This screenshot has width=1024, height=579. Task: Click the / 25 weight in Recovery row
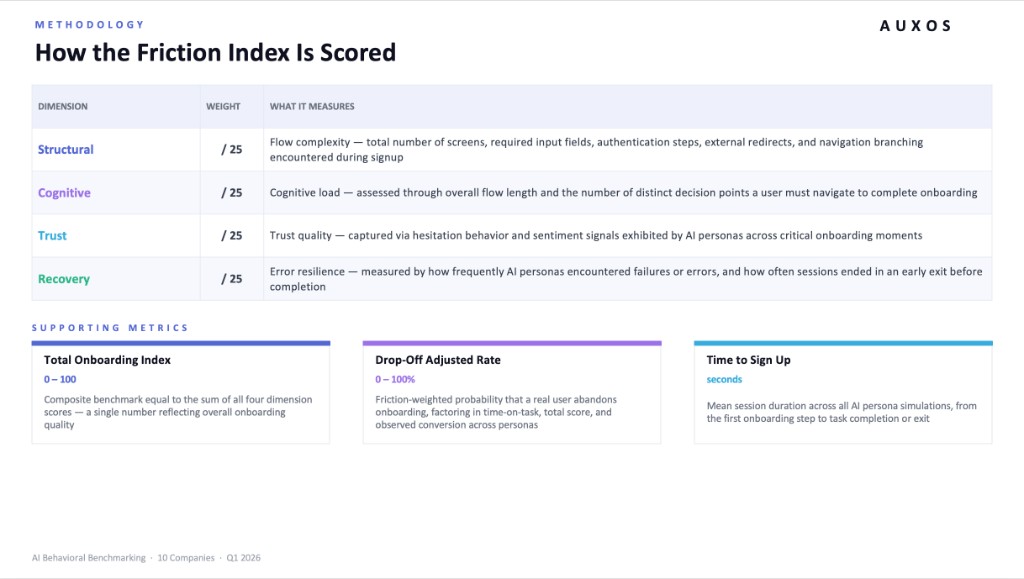pyautogui.click(x=232, y=279)
